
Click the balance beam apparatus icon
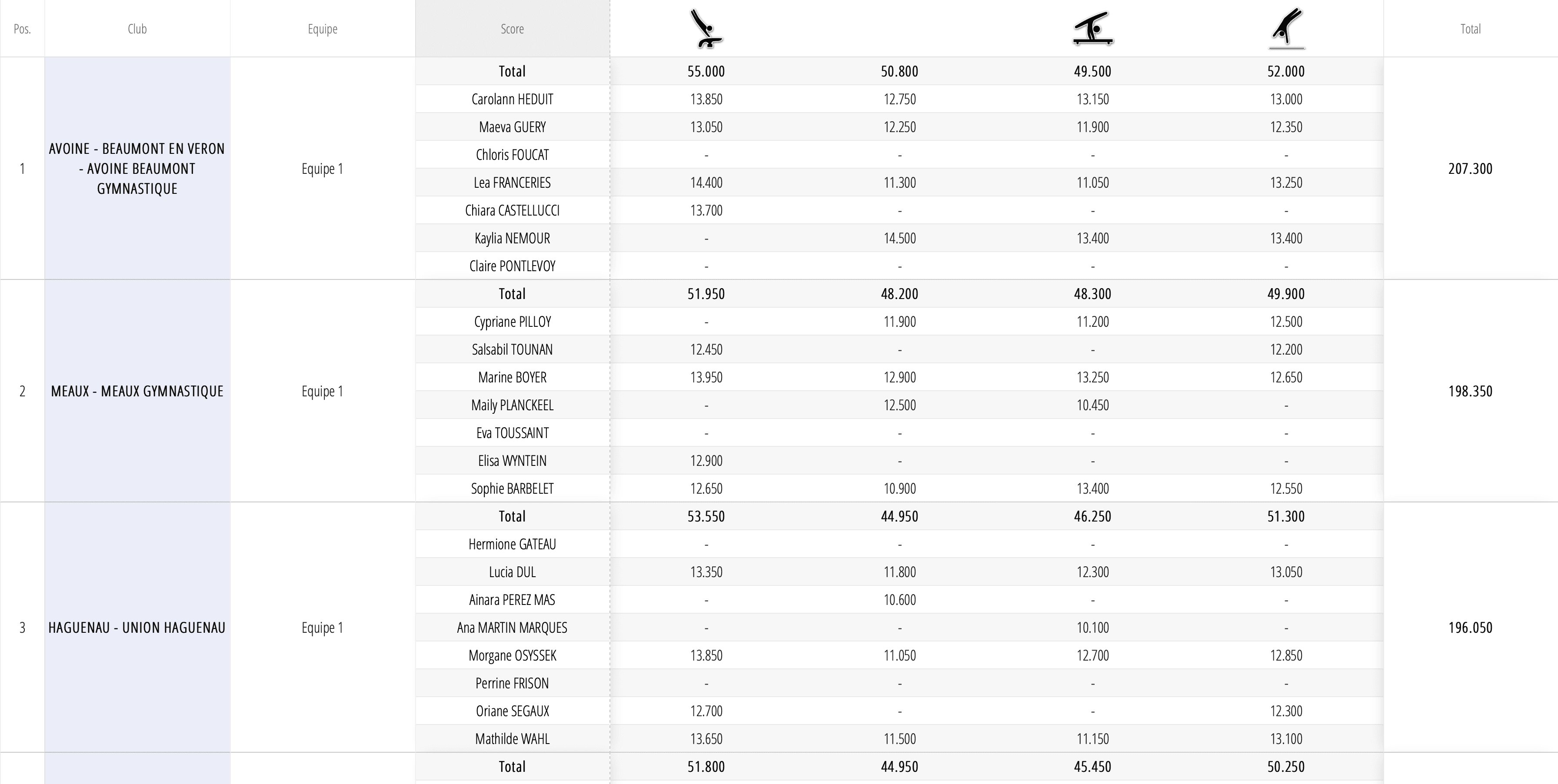[x=1092, y=28]
